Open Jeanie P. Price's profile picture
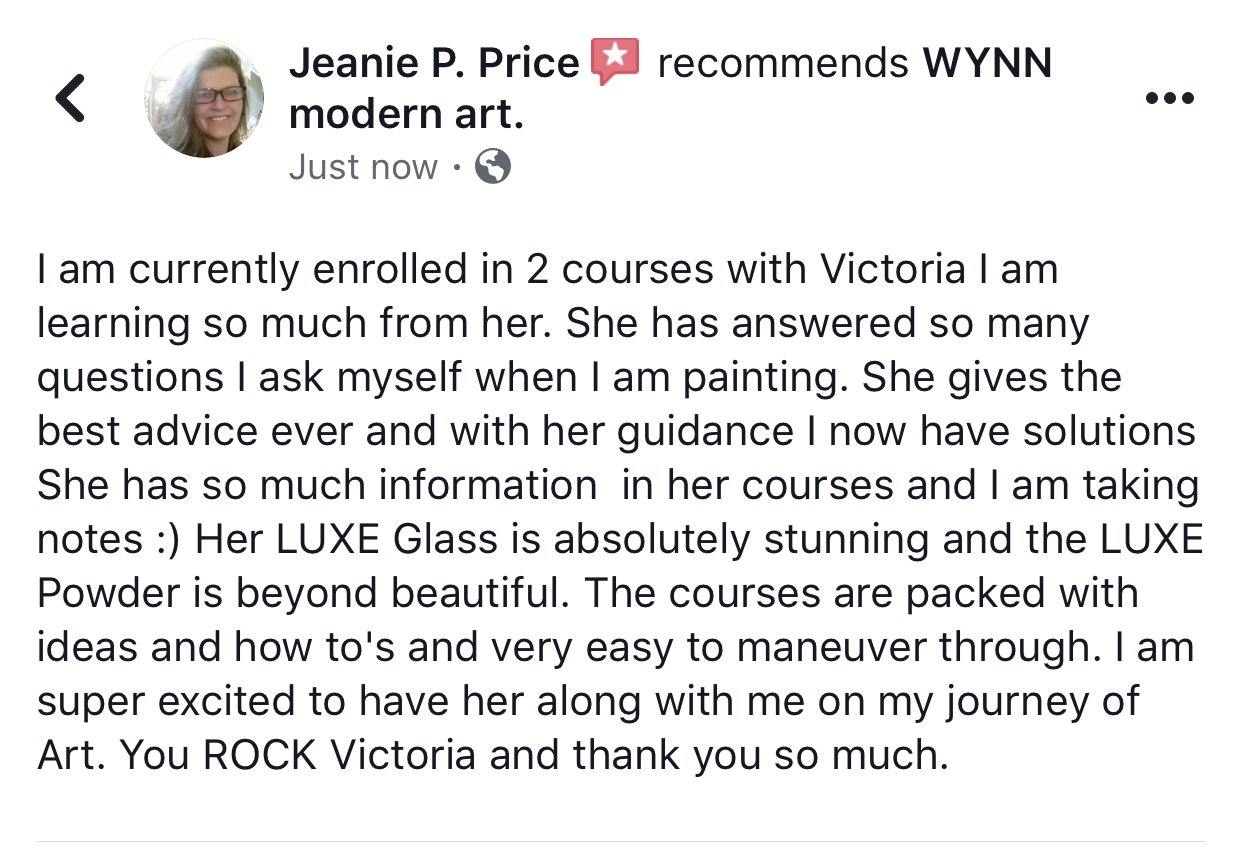 click(204, 98)
